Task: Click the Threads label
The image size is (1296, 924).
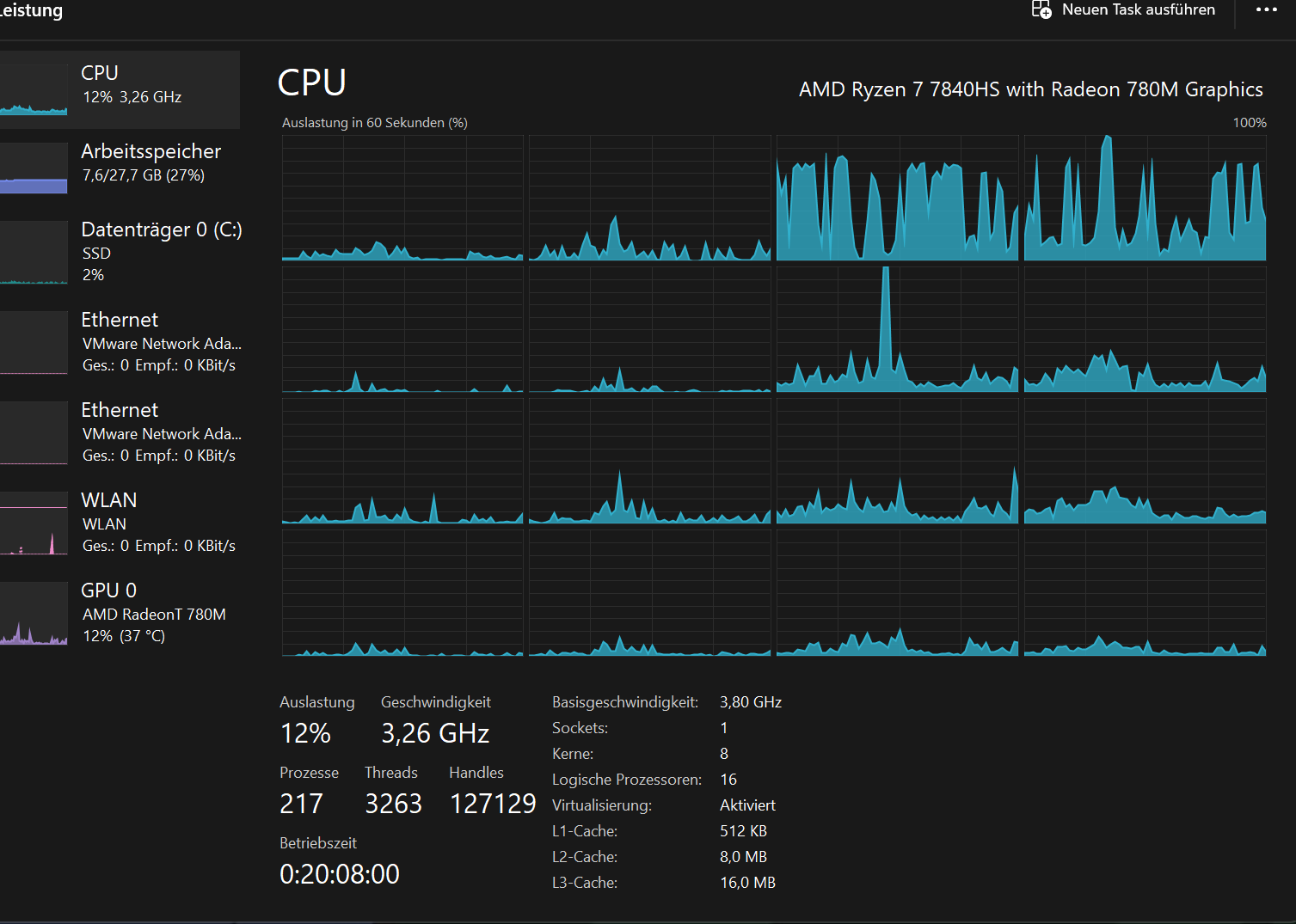Action: 391,773
